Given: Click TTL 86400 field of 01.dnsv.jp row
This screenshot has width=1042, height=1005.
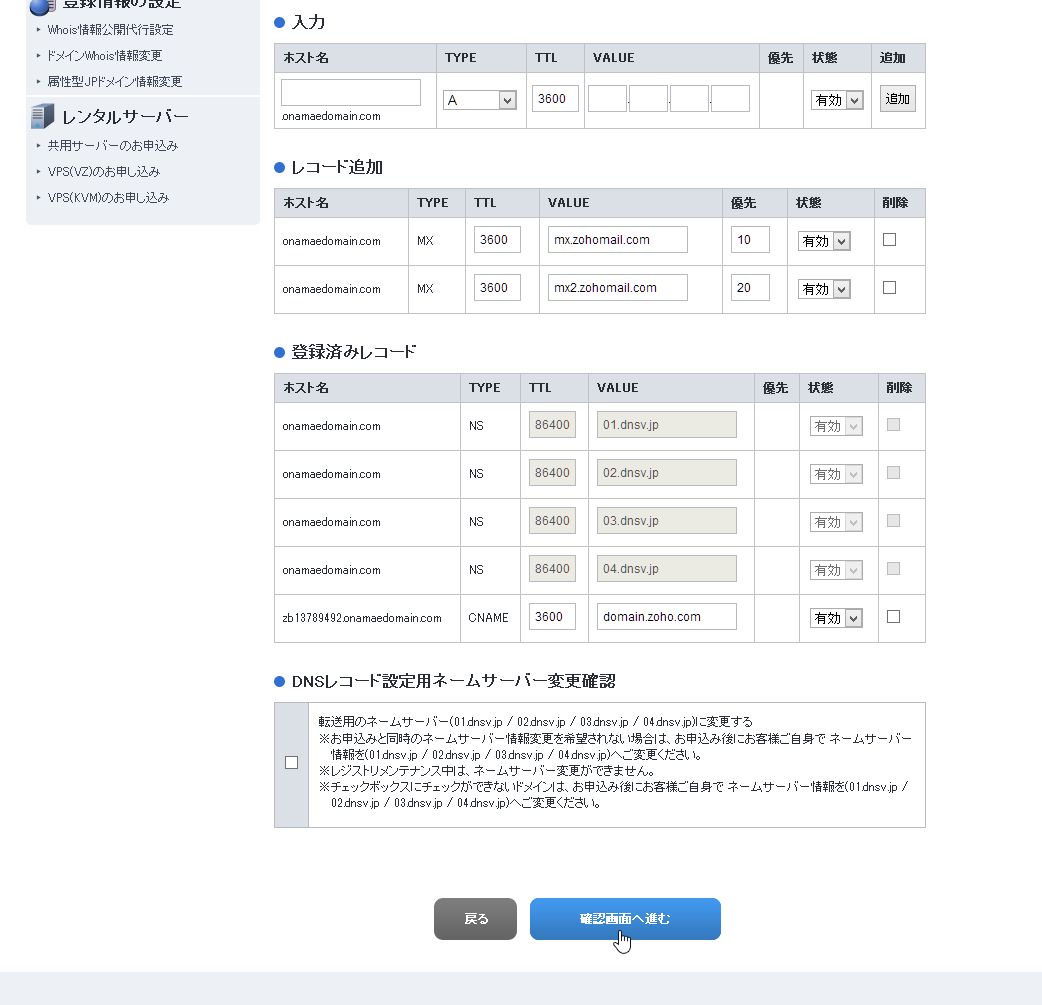Looking at the screenshot, I should click(x=552, y=425).
